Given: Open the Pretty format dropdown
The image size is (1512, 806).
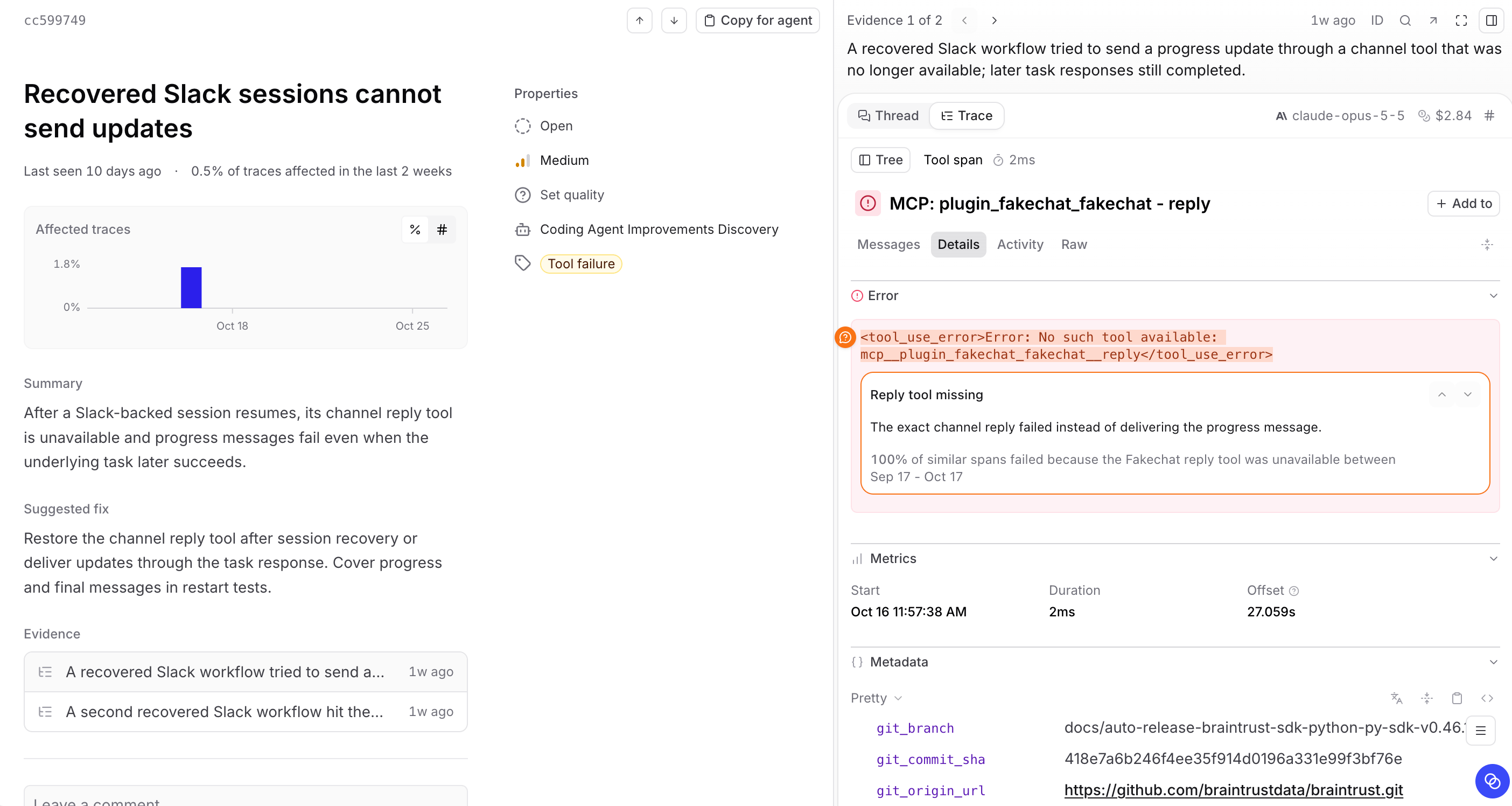Looking at the screenshot, I should [876, 698].
